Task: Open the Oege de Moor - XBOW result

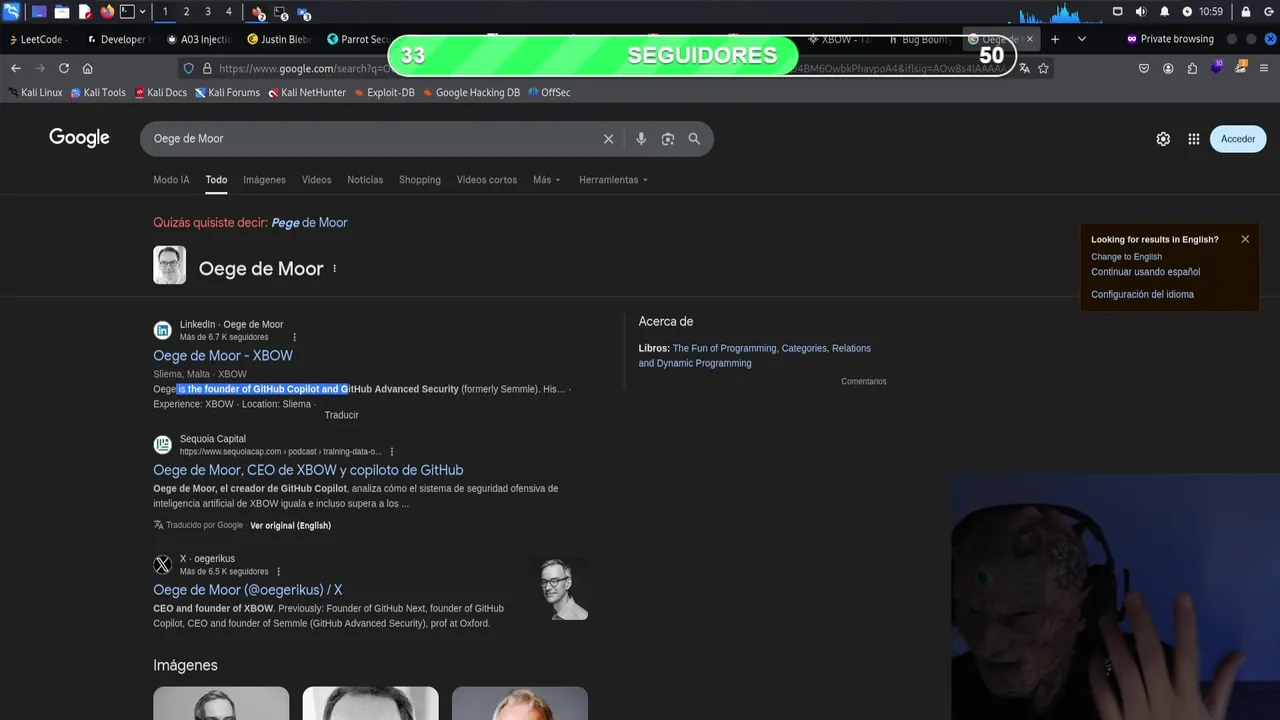Action: 223,355
